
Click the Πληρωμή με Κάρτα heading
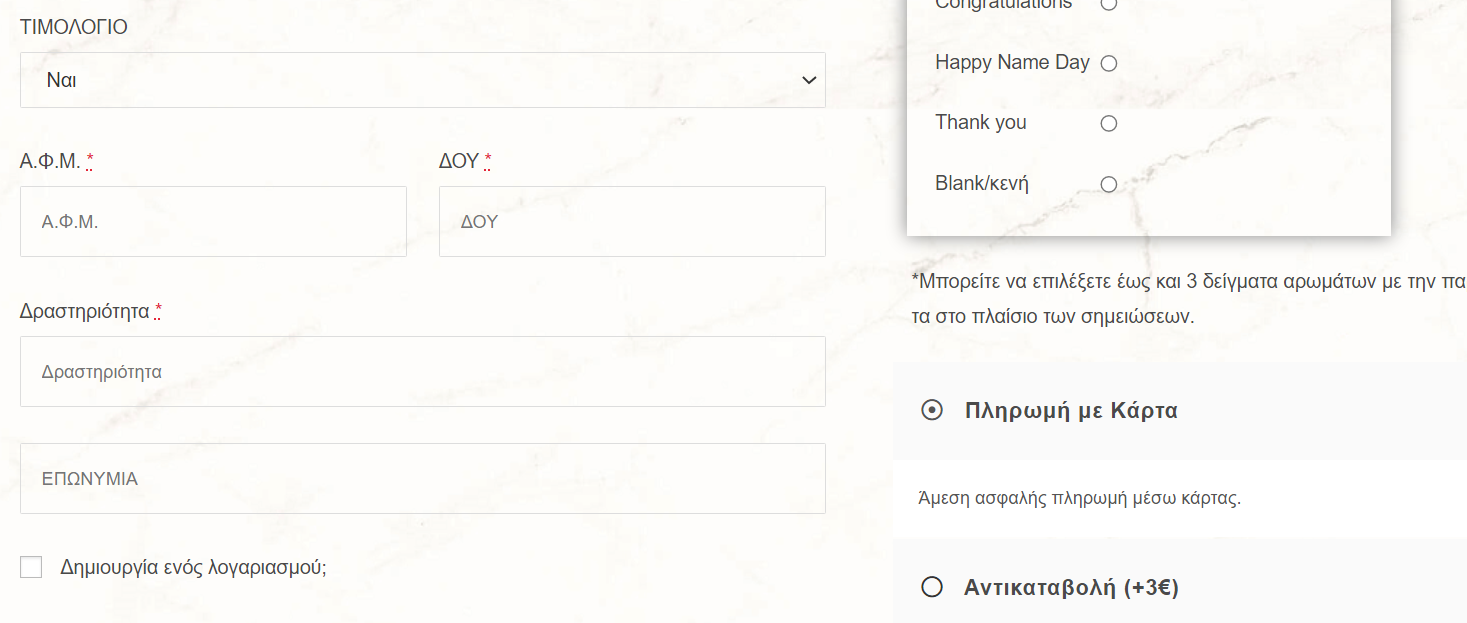coord(1071,410)
